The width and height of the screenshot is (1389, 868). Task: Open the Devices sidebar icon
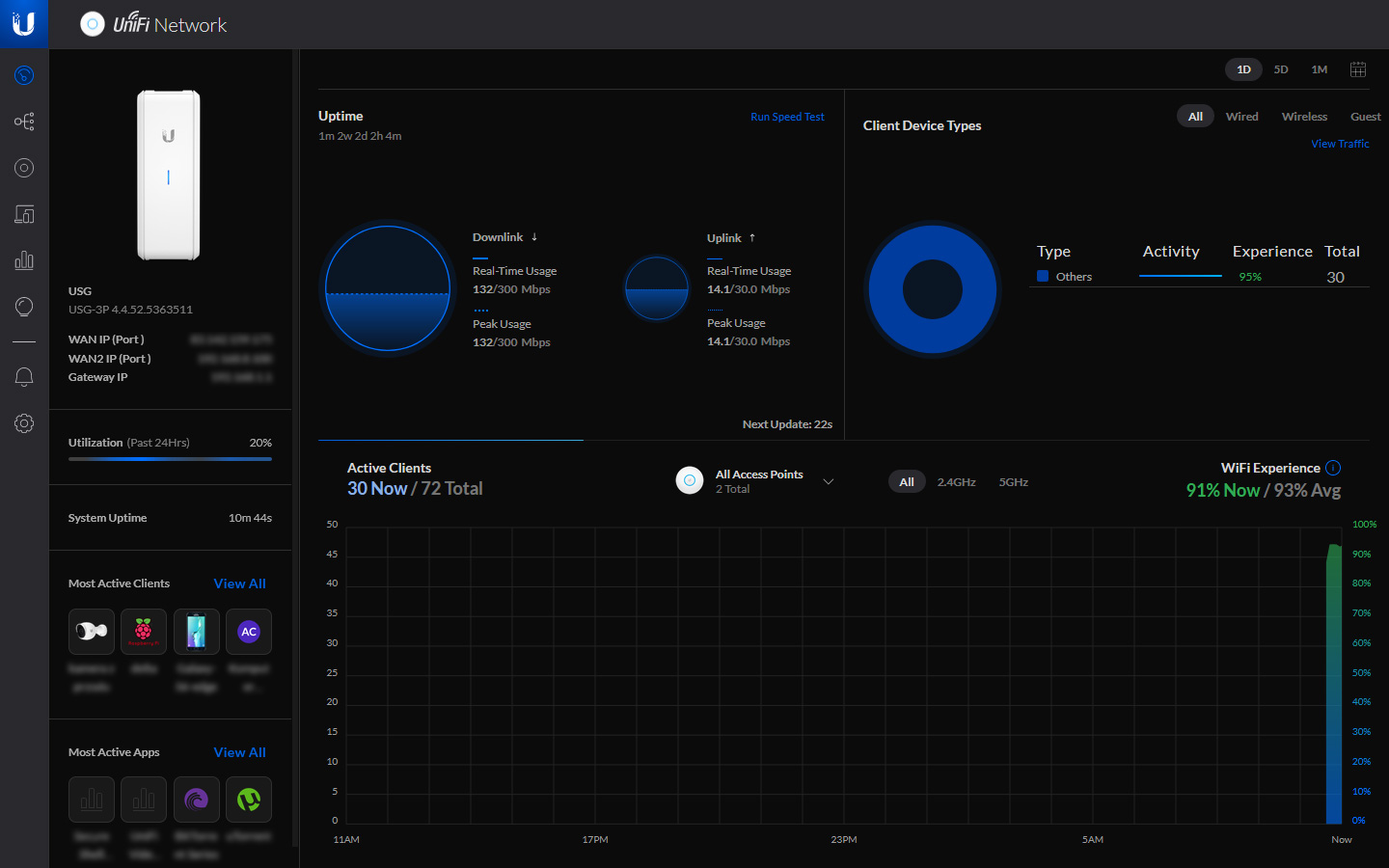[x=24, y=214]
